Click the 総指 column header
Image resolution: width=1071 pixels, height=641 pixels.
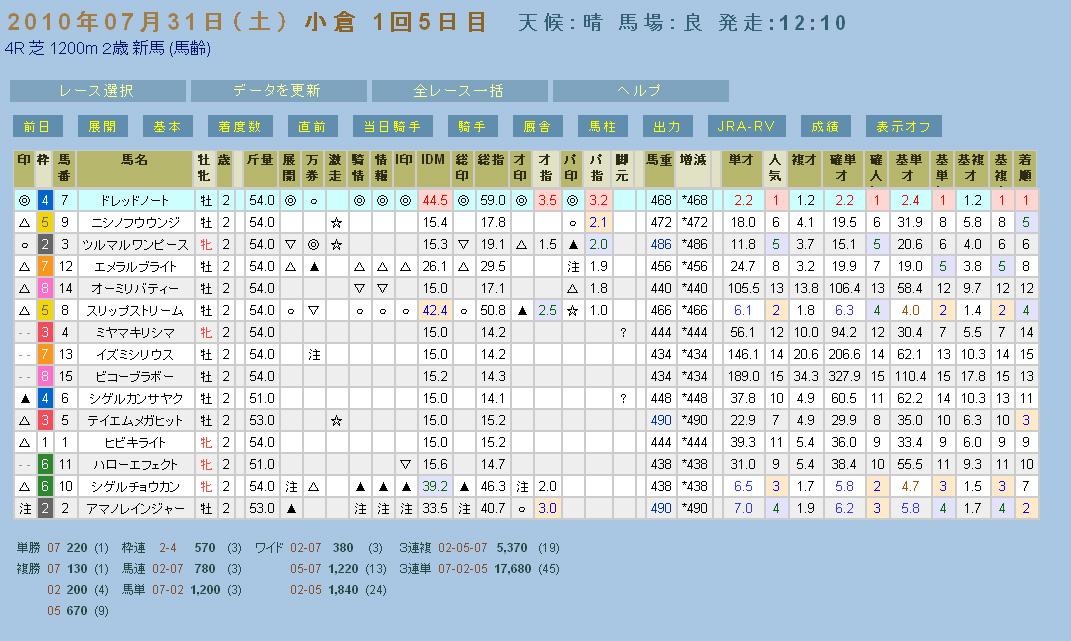491,169
